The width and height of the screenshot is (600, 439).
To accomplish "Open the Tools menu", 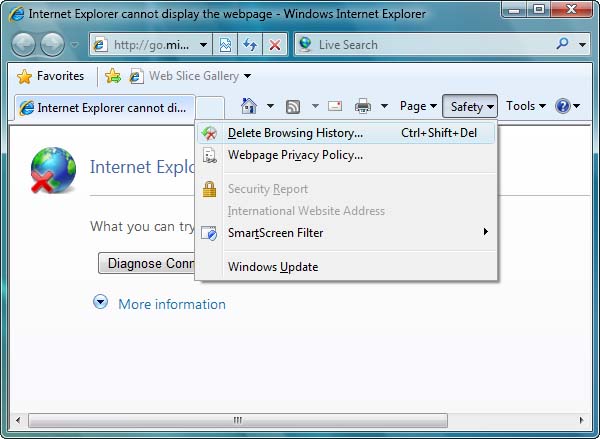I will [x=525, y=106].
